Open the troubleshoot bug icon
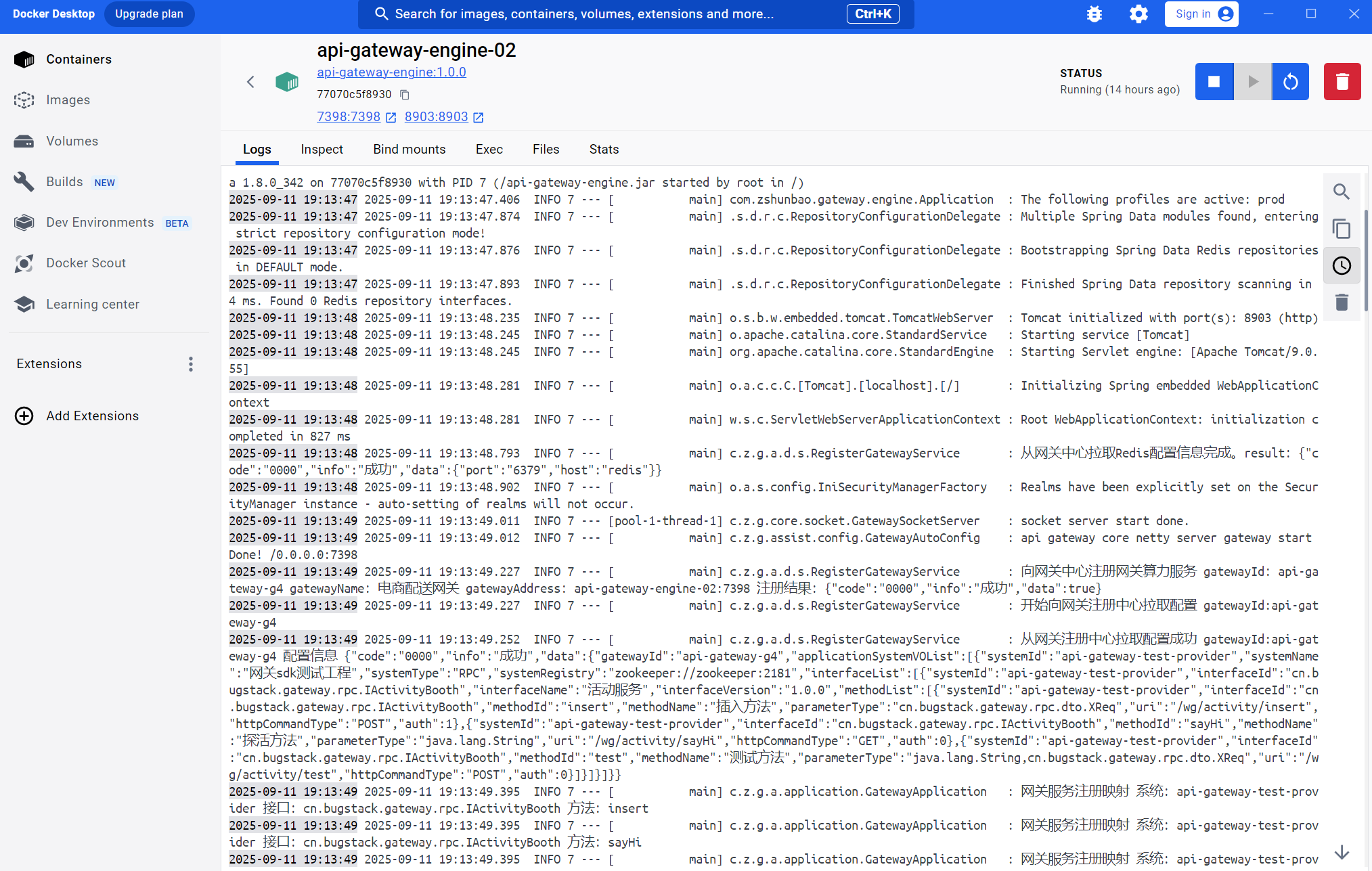 pyautogui.click(x=1094, y=14)
